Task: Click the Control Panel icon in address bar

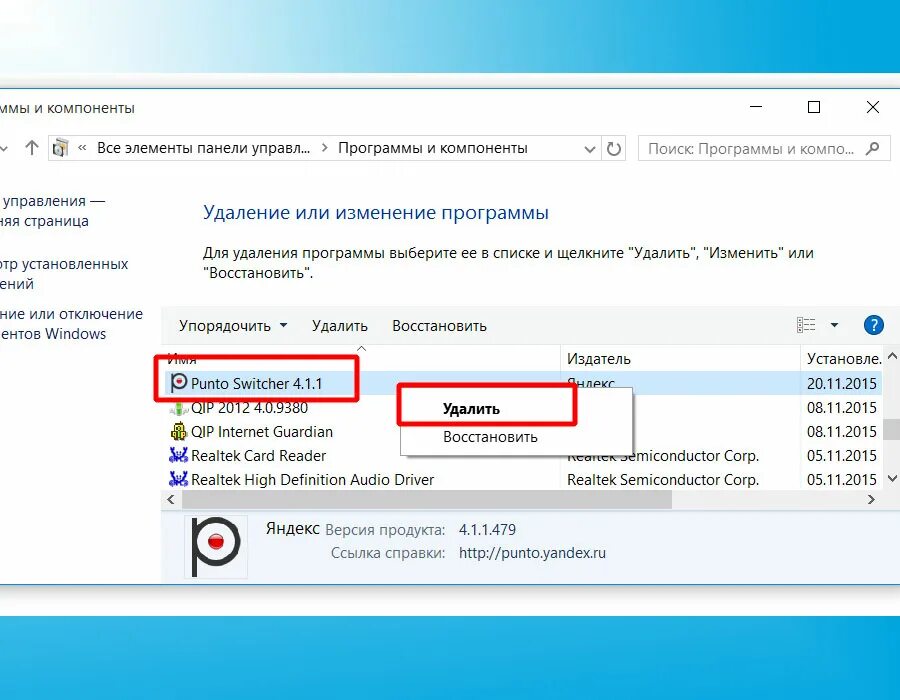Action: [x=60, y=148]
